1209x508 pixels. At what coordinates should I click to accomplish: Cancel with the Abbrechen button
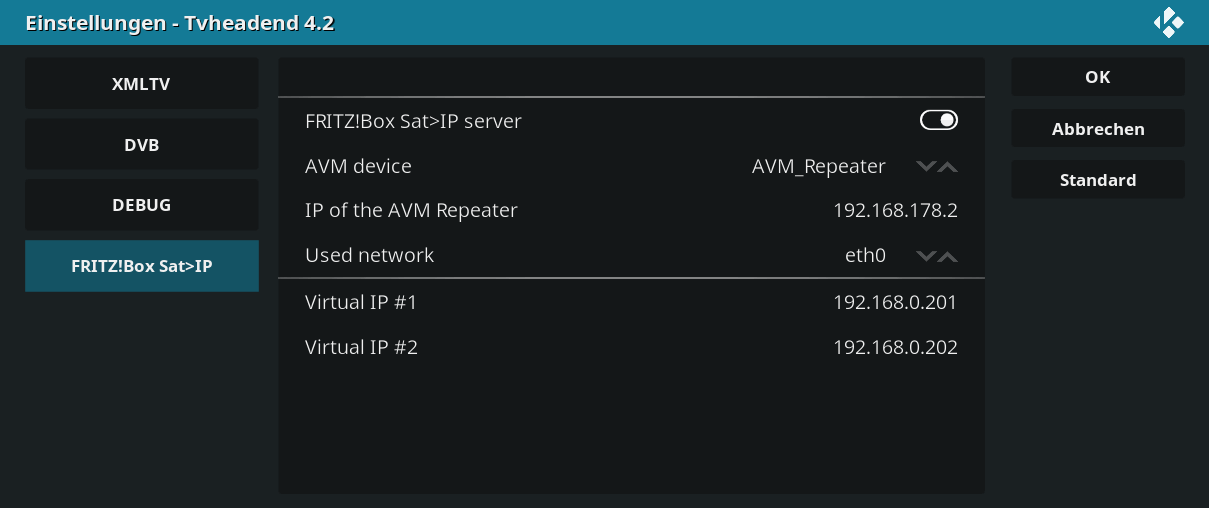pyautogui.click(x=1098, y=129)
